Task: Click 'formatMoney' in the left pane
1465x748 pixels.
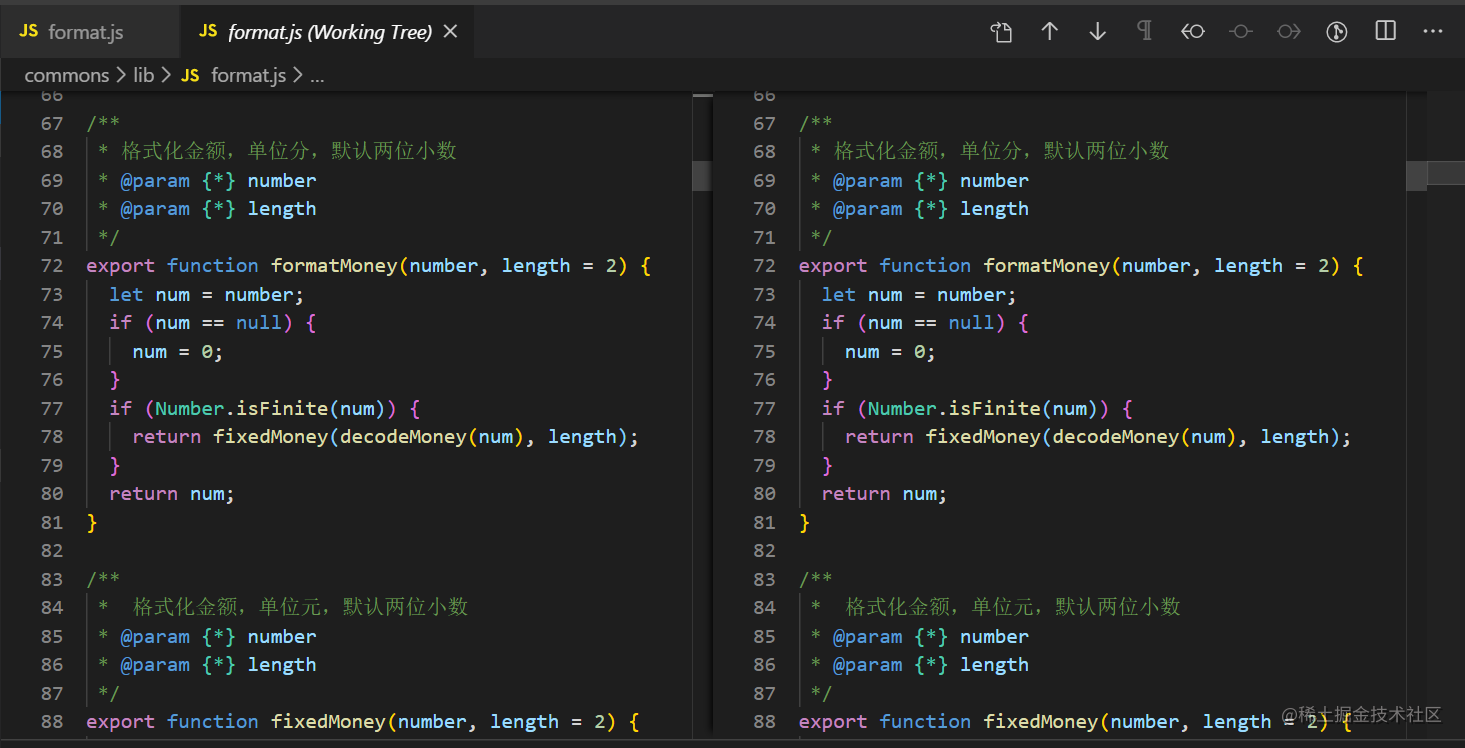Action: pyautogui.click(x=334, y=266)
